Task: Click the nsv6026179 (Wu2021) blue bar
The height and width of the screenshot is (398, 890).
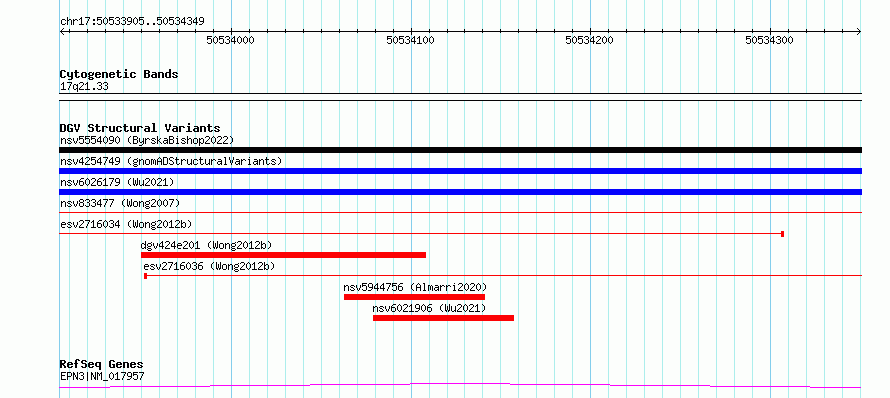Action: coord(460,192)
